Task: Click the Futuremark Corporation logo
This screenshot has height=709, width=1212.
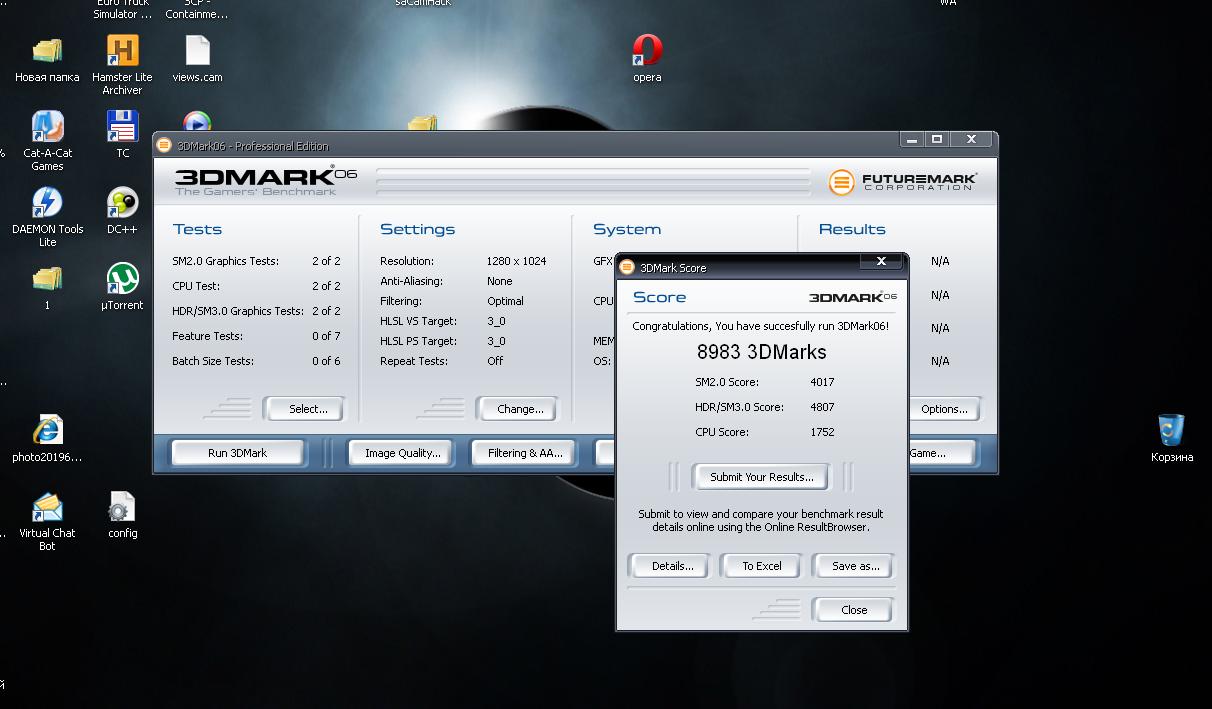Action: tap(903, 182)
